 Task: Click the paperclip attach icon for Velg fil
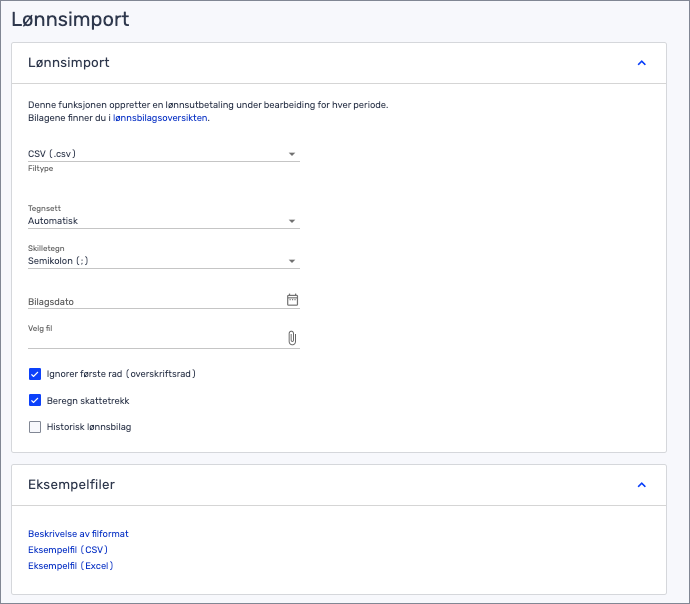tap(292, 338)
